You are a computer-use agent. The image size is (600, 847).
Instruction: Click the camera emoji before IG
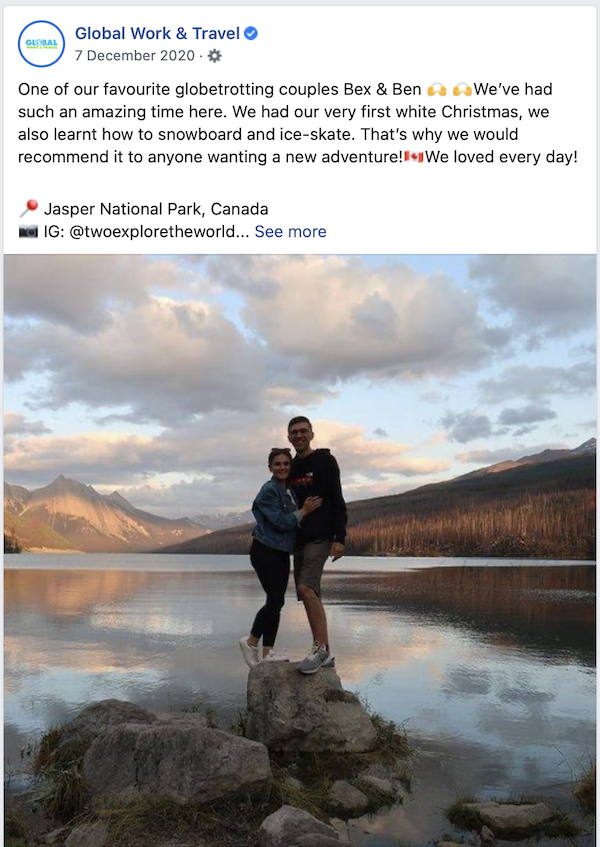[28, 231]
